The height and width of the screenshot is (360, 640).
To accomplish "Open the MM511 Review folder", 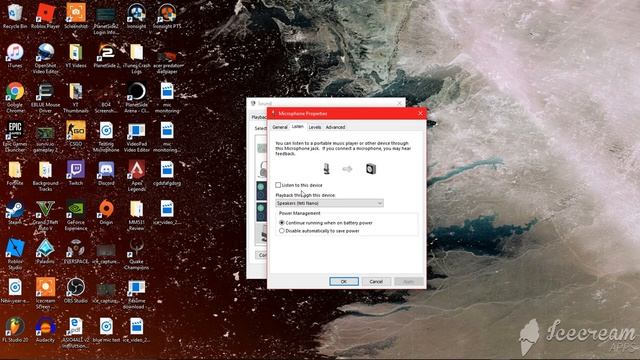I will (136, 215).
